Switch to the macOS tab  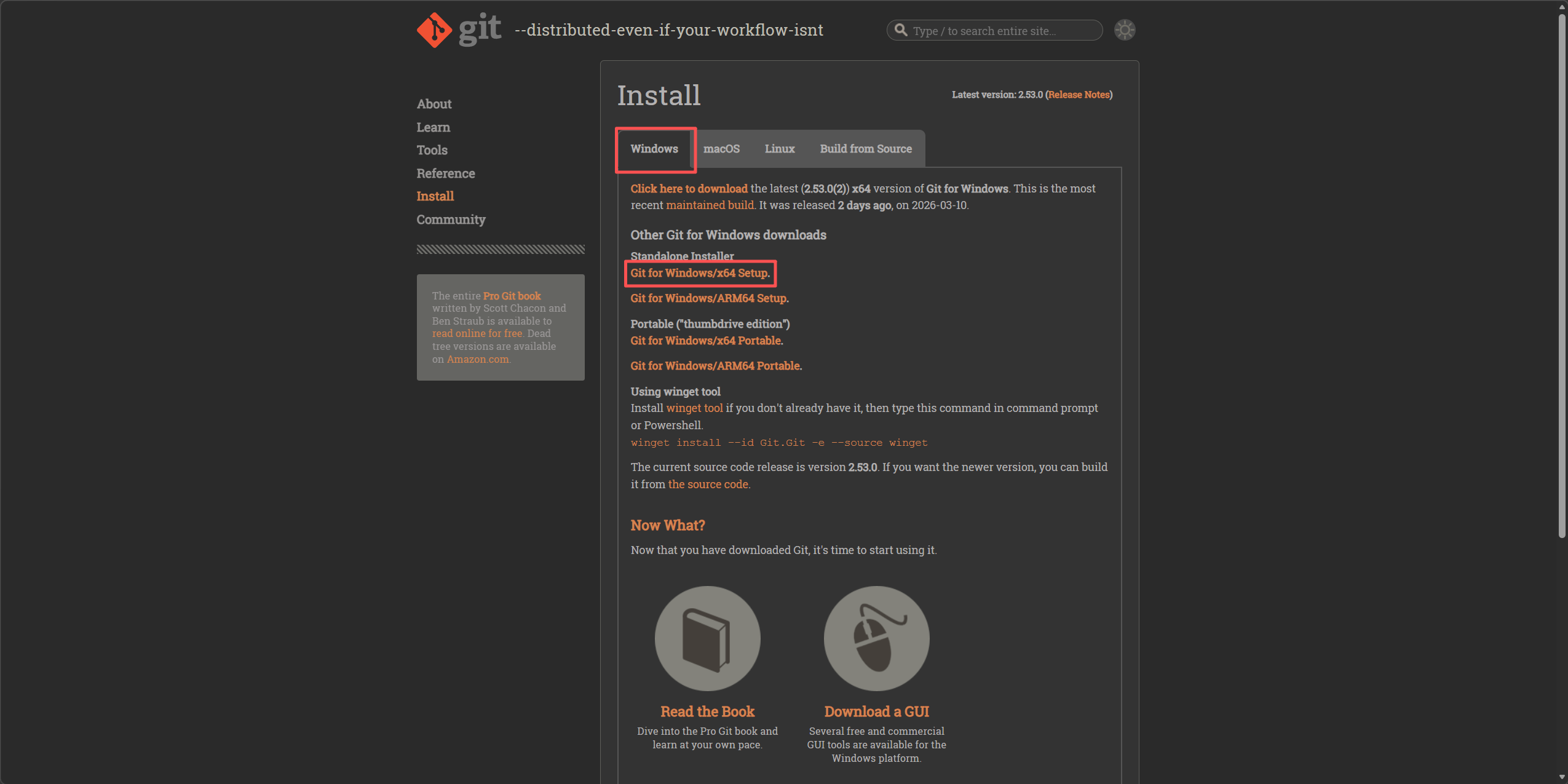721,149
